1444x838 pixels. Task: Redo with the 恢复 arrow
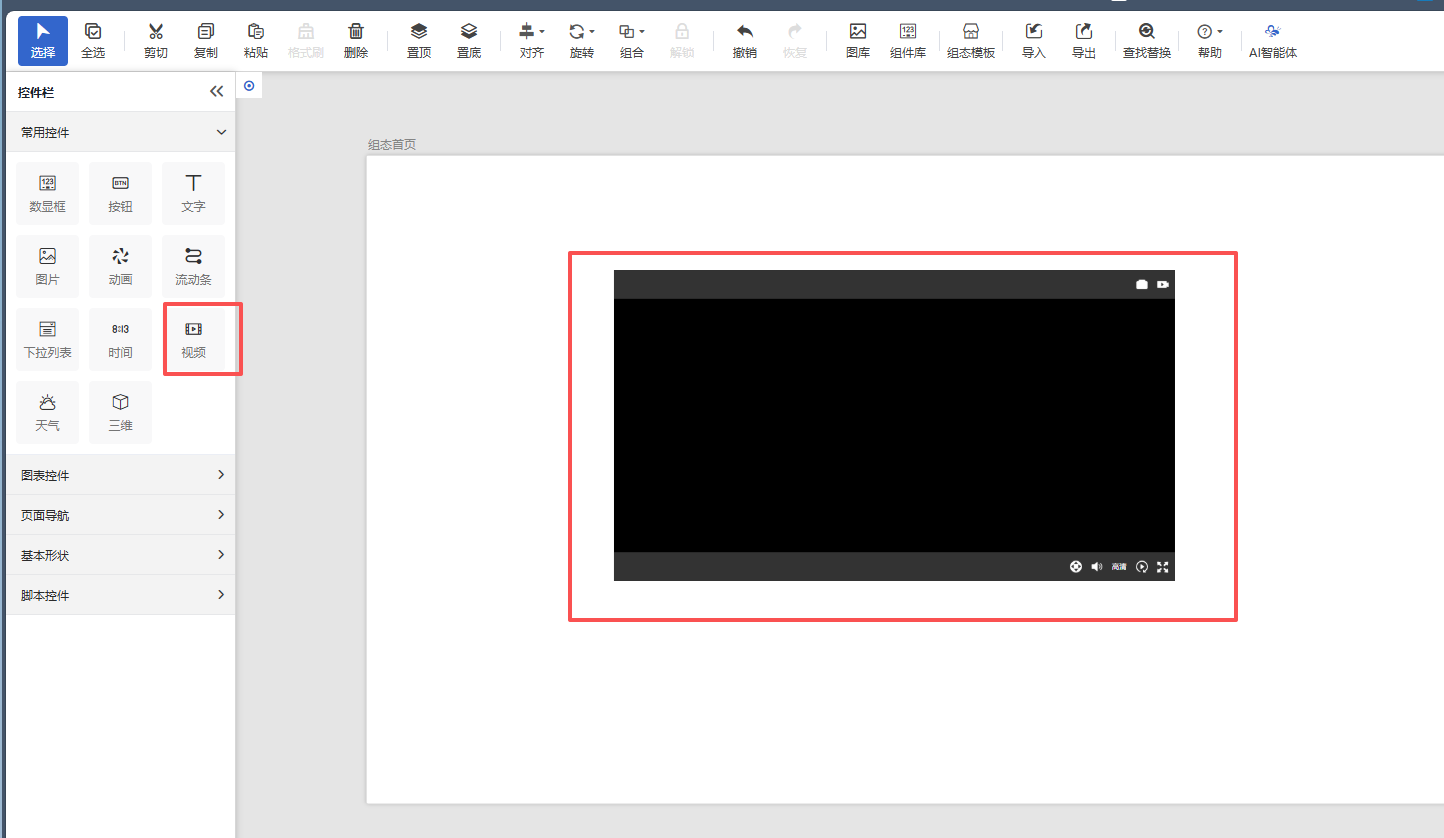tap(795, 40)
